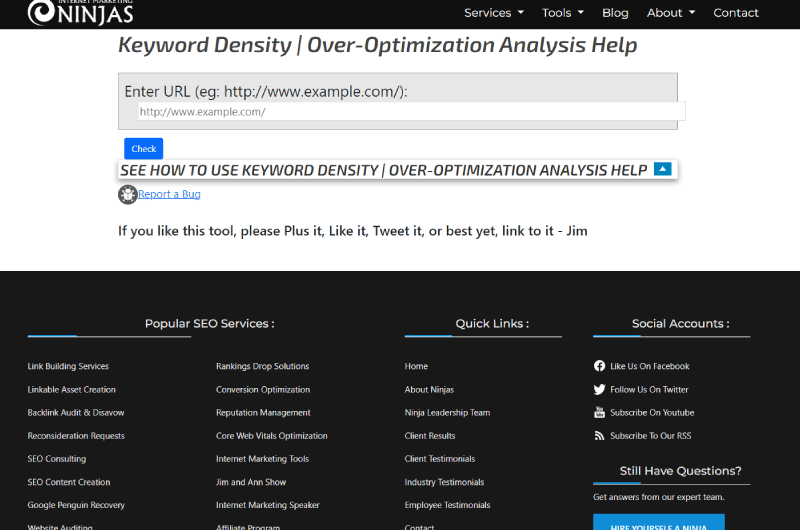The width and height of the screenshot is (800, 530).
Task: Open Link Building Services link
Action: (68, 366)
